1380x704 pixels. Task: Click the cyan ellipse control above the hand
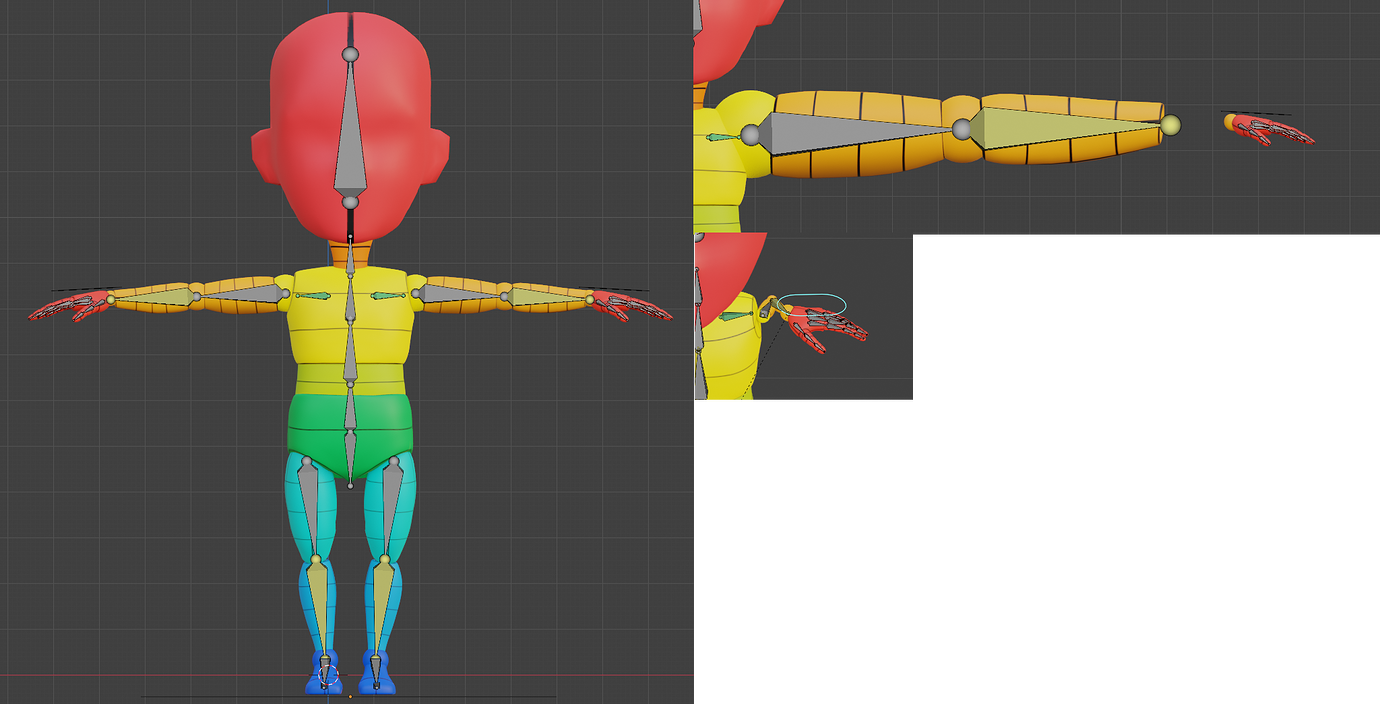812,303
